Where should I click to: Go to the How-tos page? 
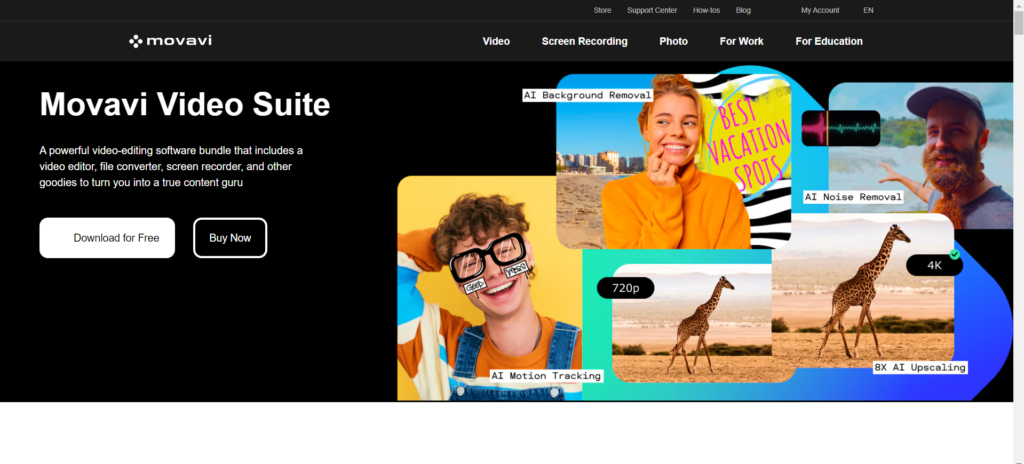tap(706, 10)
